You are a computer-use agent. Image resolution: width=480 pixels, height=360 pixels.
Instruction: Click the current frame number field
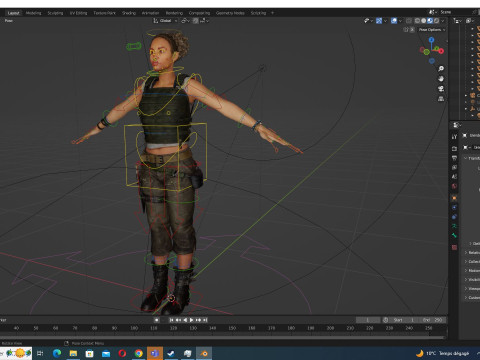pos(368,320)
